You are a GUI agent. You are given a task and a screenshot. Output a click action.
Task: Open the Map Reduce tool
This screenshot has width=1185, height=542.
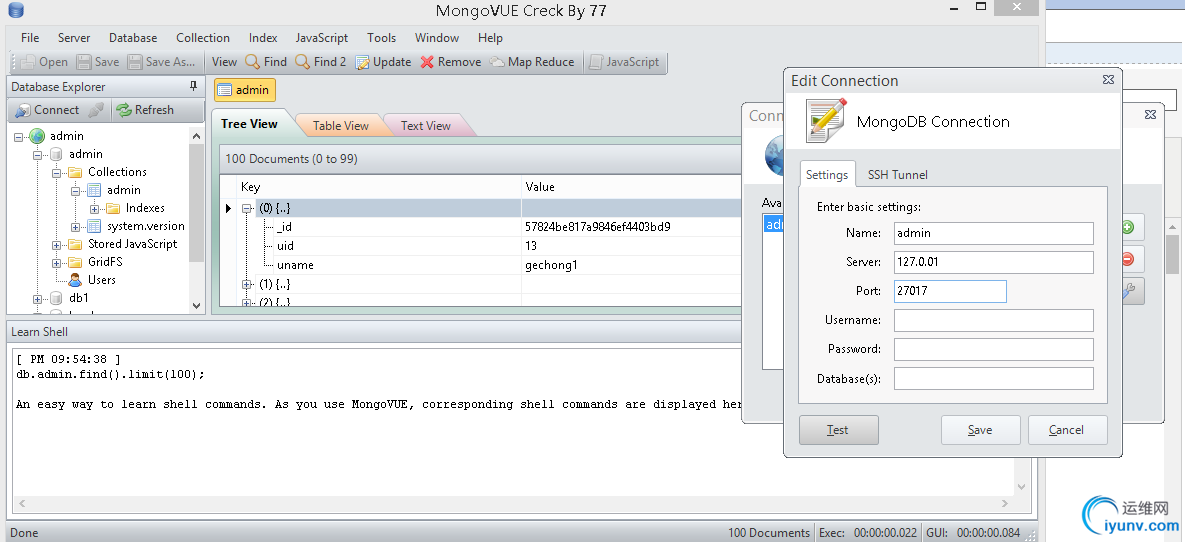tap(532, 62)
